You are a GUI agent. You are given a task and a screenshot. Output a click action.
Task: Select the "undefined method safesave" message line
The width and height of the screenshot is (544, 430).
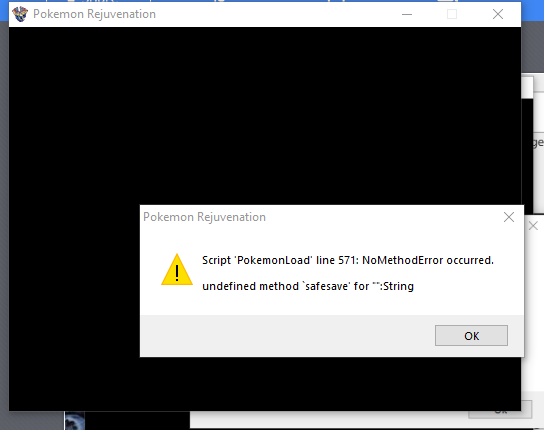(x=308, y=286)
